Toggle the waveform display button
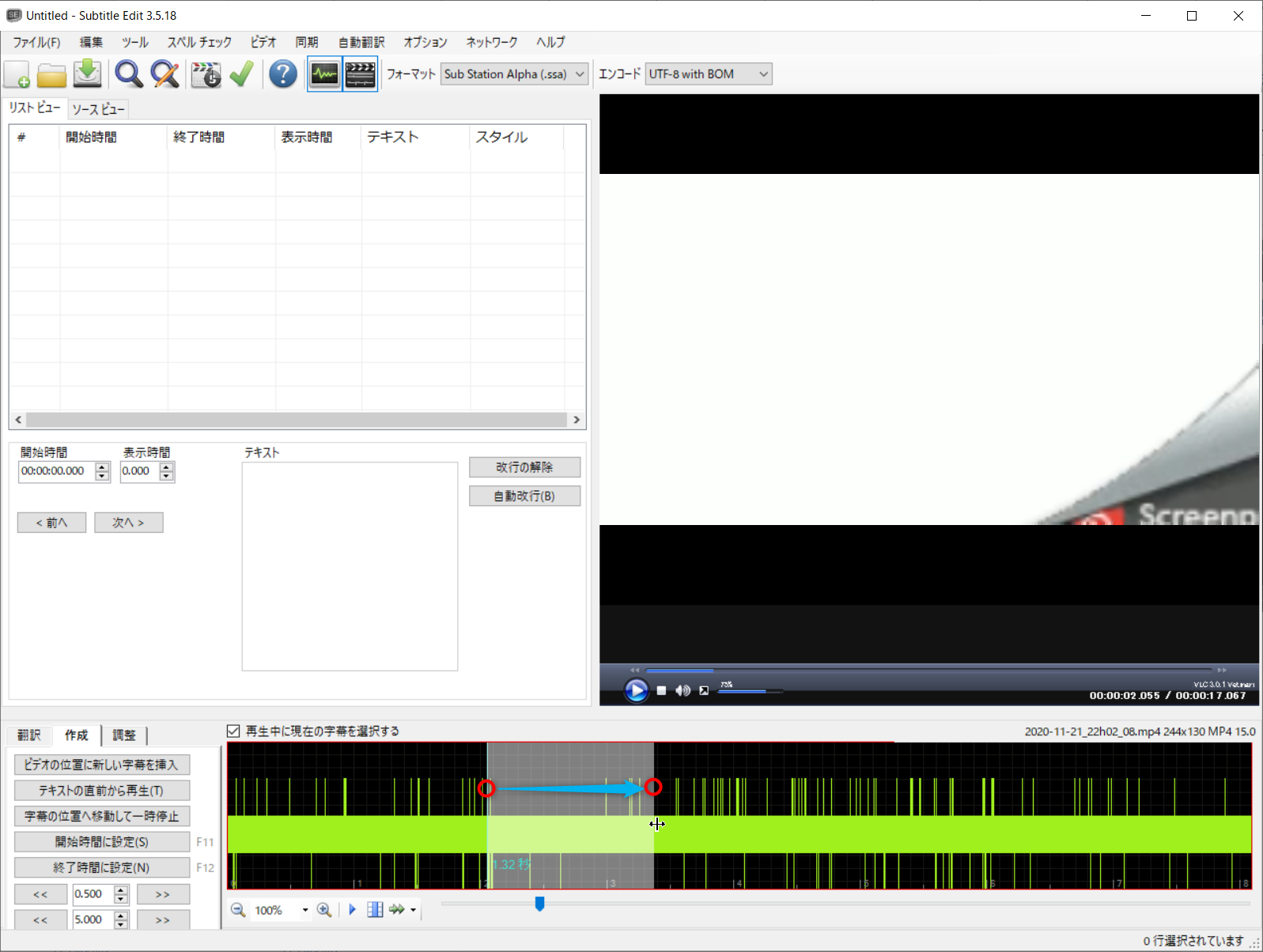 click(325, 74)
